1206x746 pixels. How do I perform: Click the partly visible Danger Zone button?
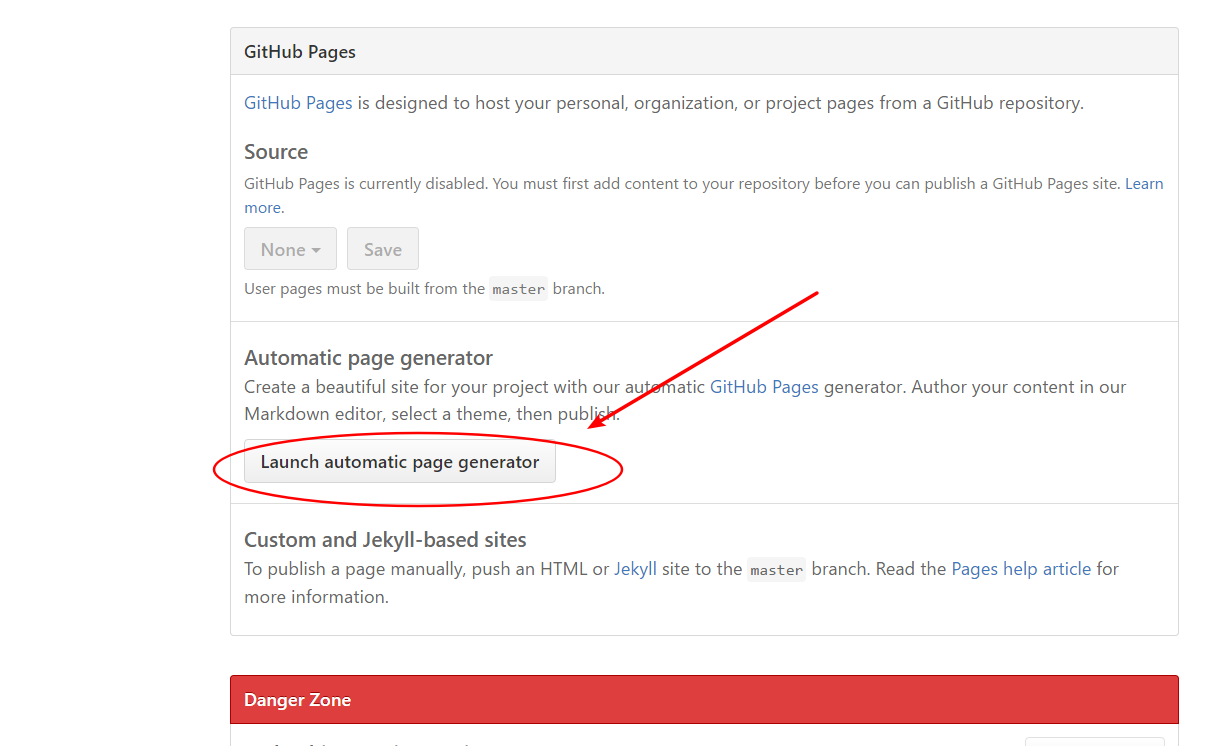point(1094,741)
